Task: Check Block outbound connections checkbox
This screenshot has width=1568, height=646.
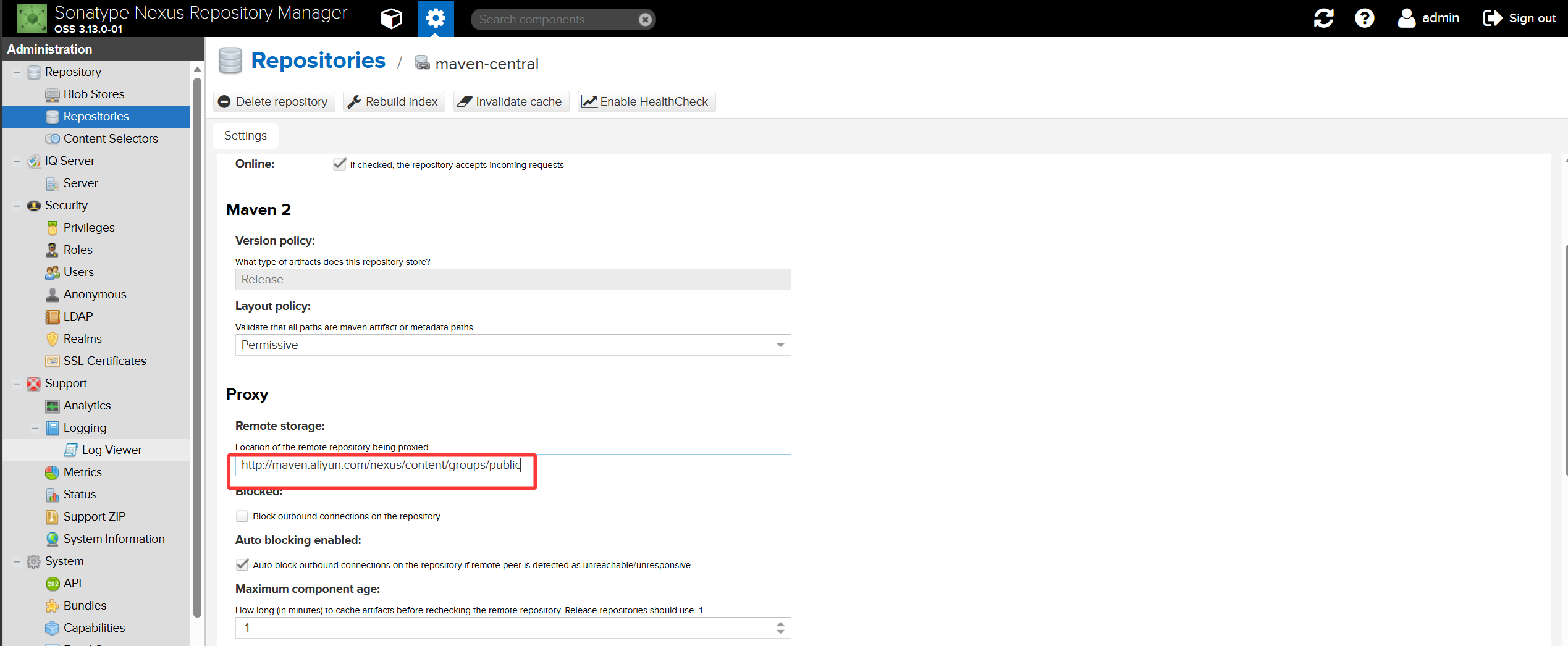Action: [x=242, y=516]
